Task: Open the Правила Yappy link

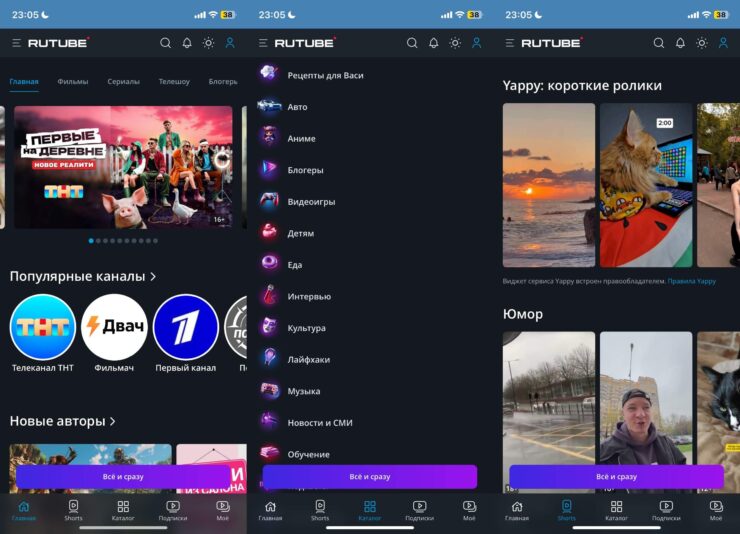Action: (x=692, y=281)
